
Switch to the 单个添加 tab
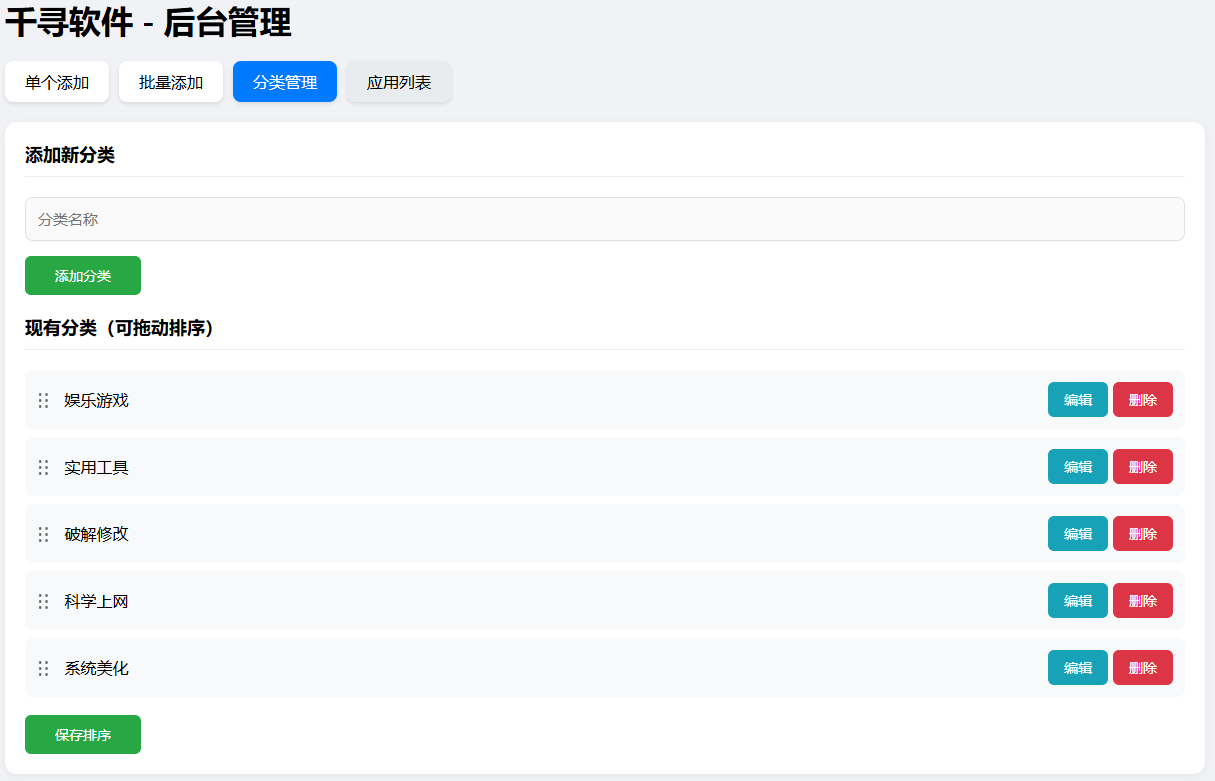click(57, 81)
